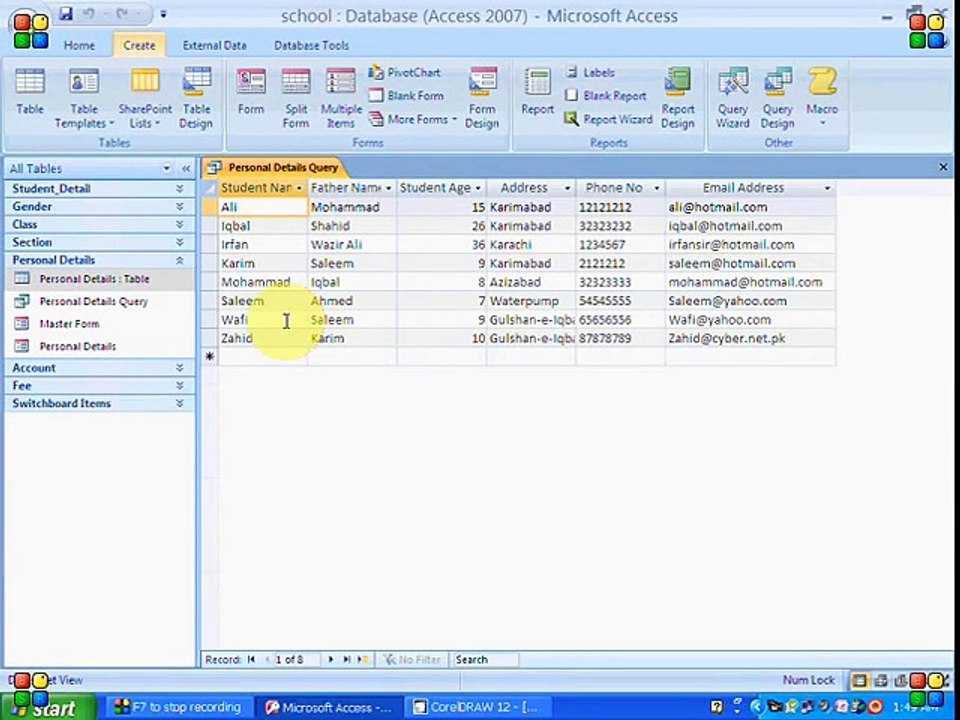Select the 'Wazir Ali' father name cell

point(352,245)
